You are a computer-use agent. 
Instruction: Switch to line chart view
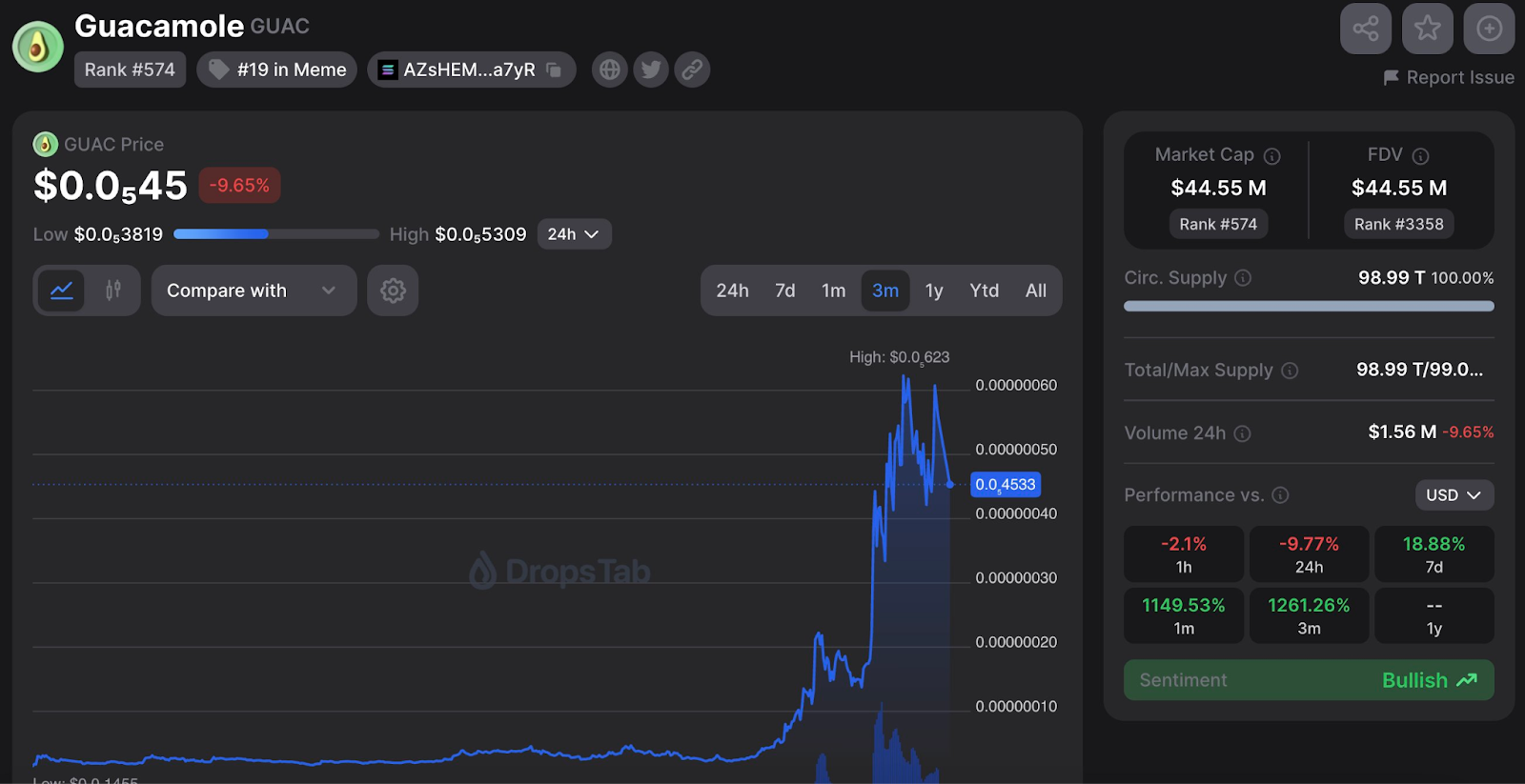62,291
